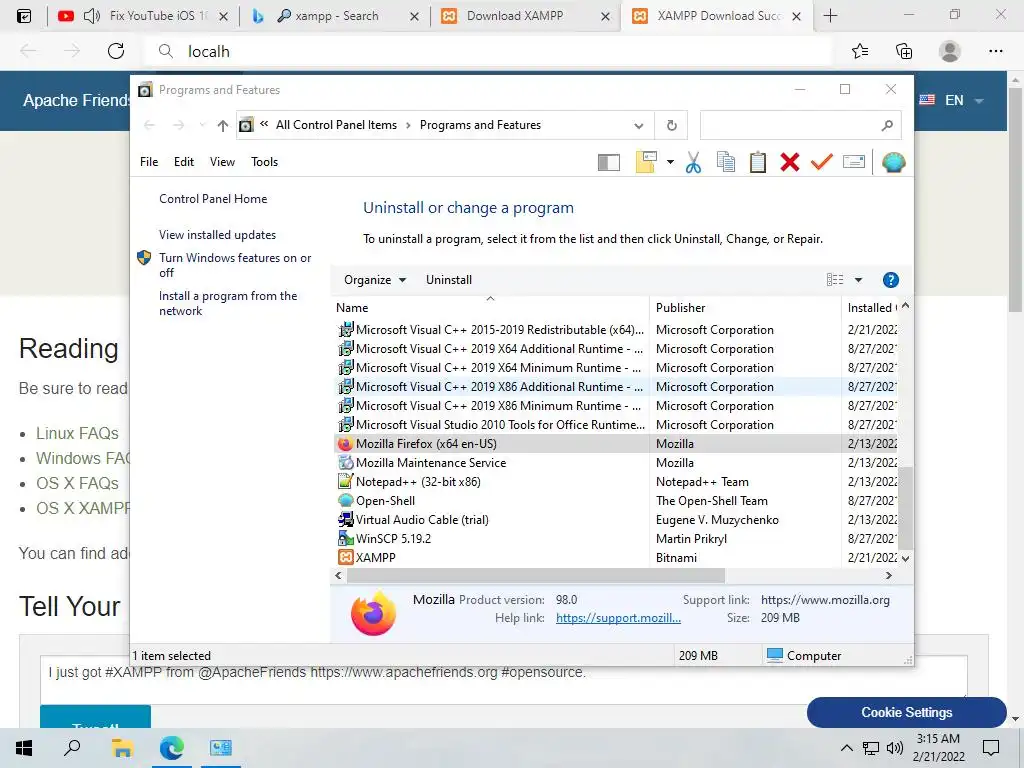Click the orange checkmark Properties icon

point(822,162)
